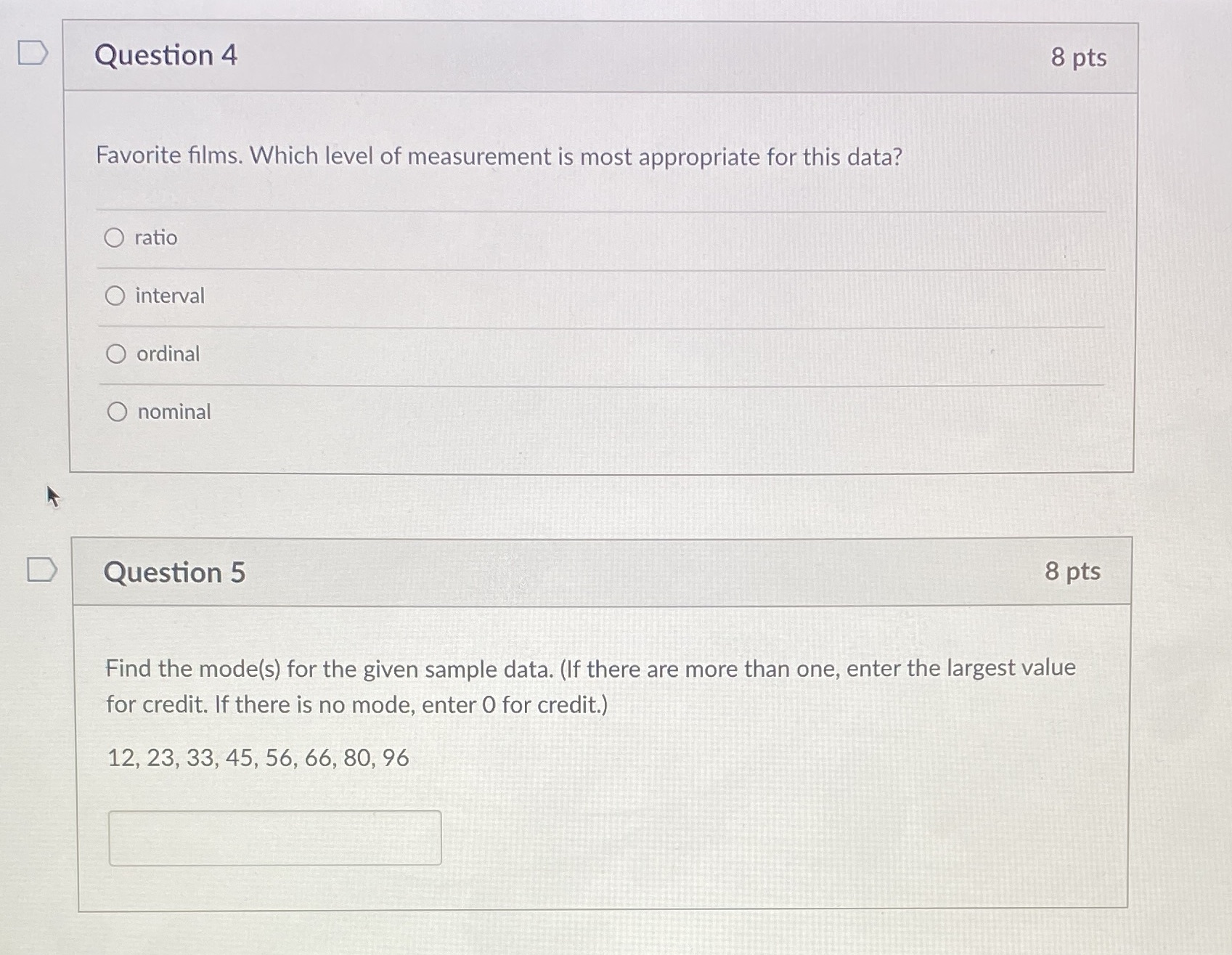Click the Question 5 header
The image size is (1232, 955).
click(174, 574)
